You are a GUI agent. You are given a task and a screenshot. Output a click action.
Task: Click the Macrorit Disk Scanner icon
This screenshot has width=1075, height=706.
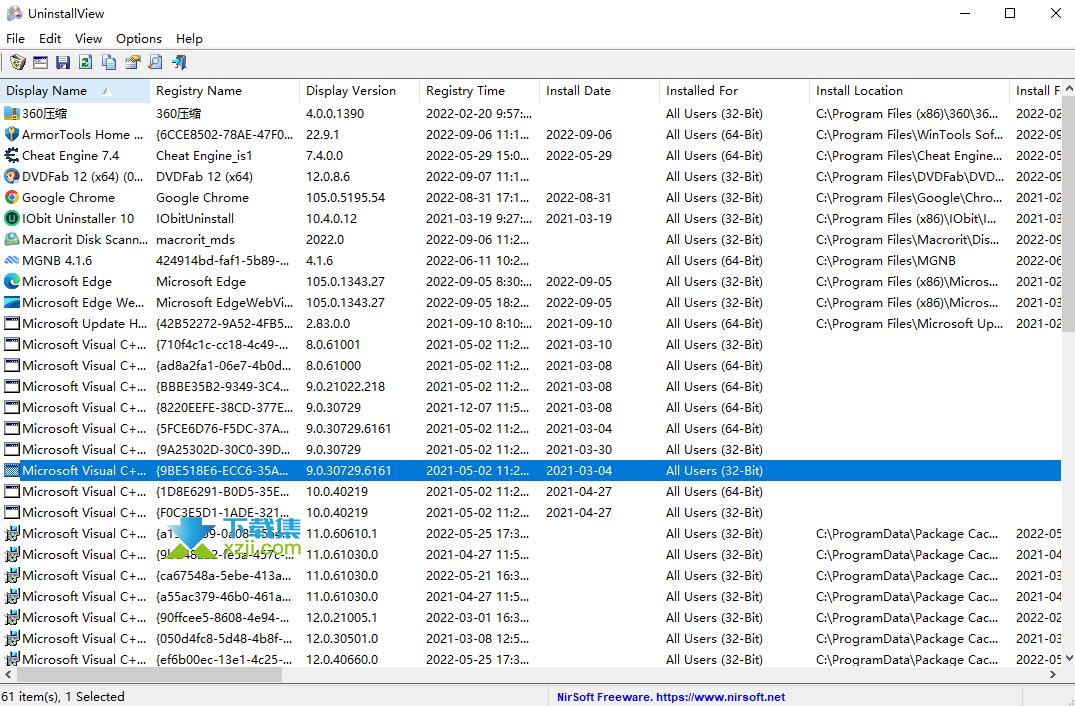[x=12, y=240]
